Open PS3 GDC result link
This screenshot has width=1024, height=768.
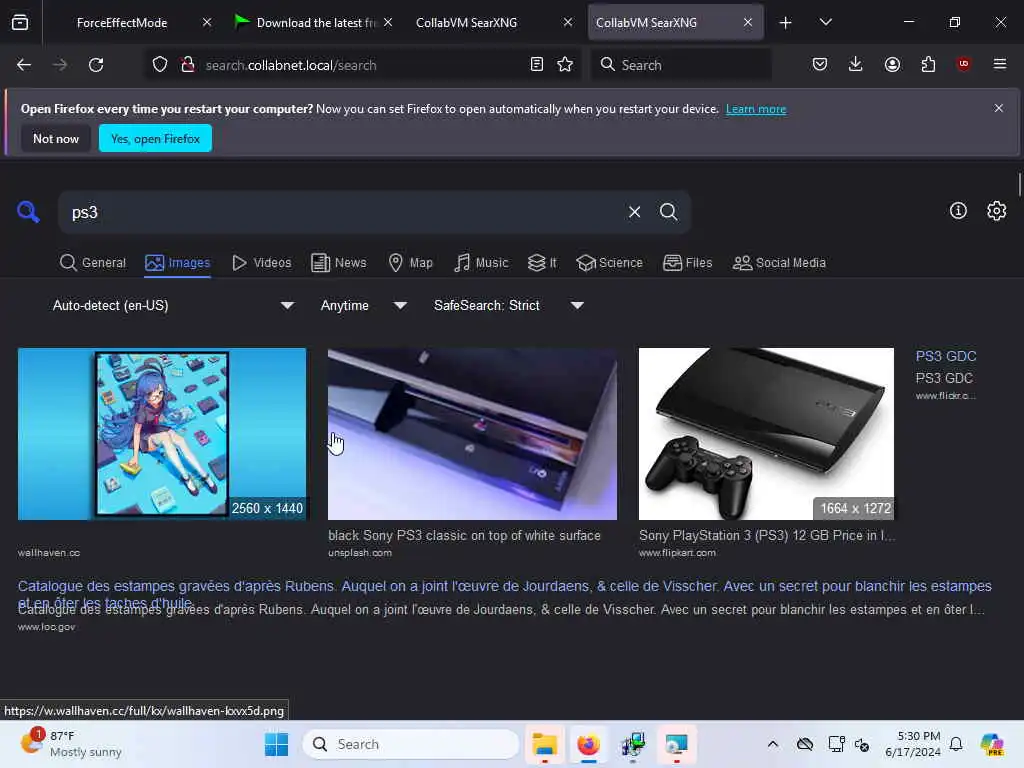click(946, 356)
